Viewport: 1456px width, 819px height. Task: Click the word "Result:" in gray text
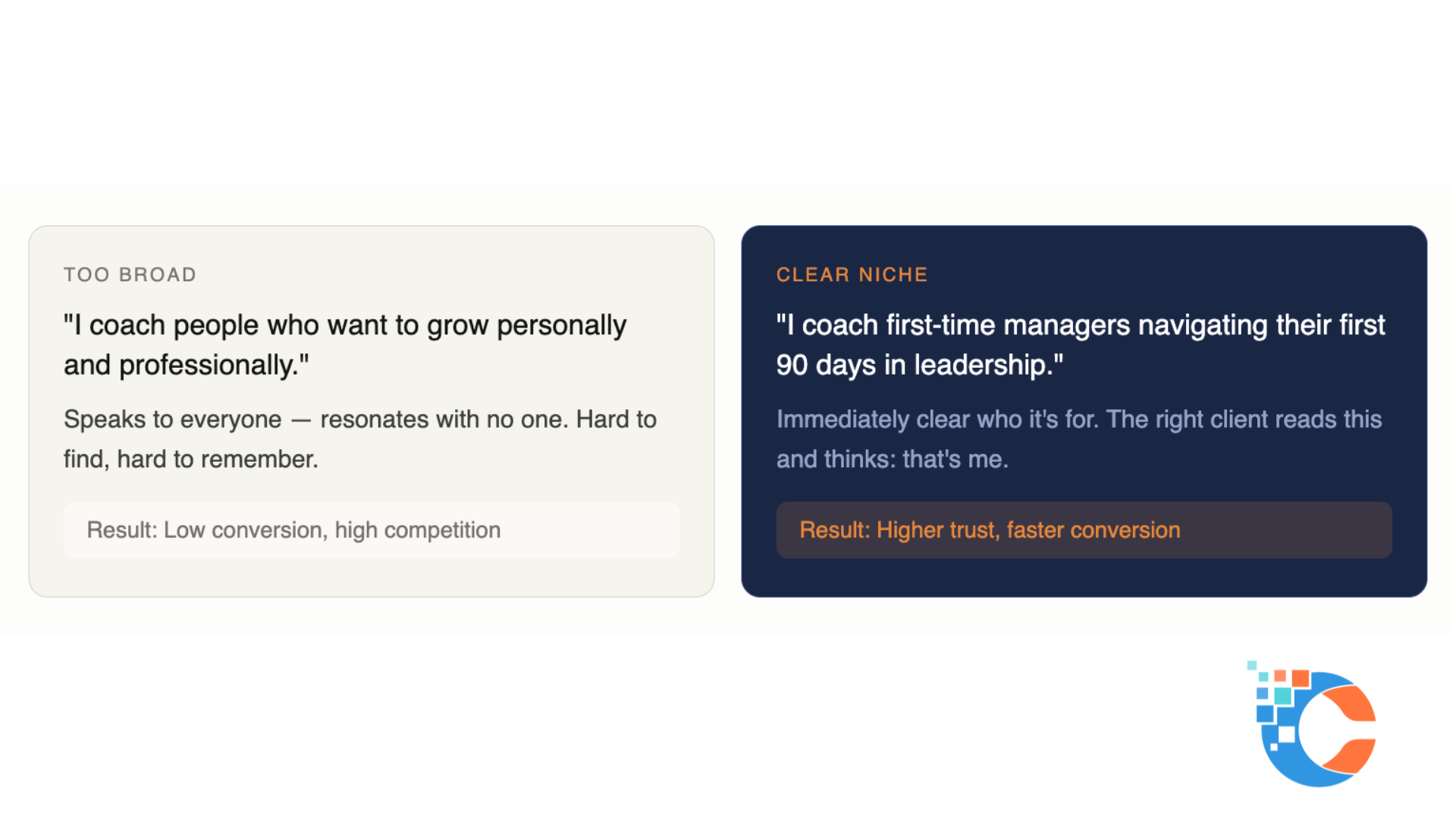pos(121,530)
